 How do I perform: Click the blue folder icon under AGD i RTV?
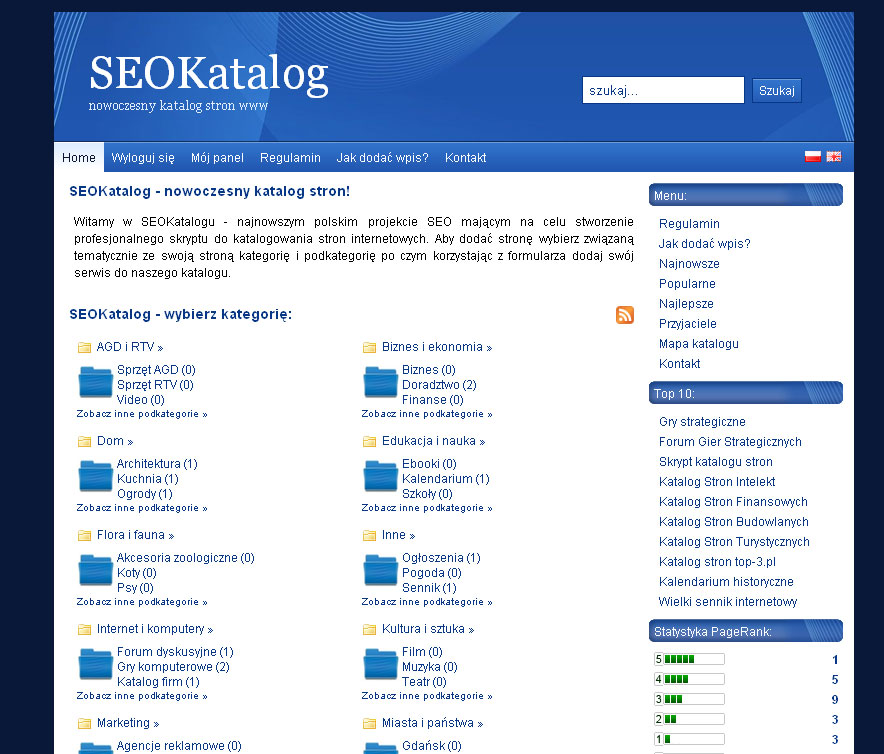tap(95, 383)
